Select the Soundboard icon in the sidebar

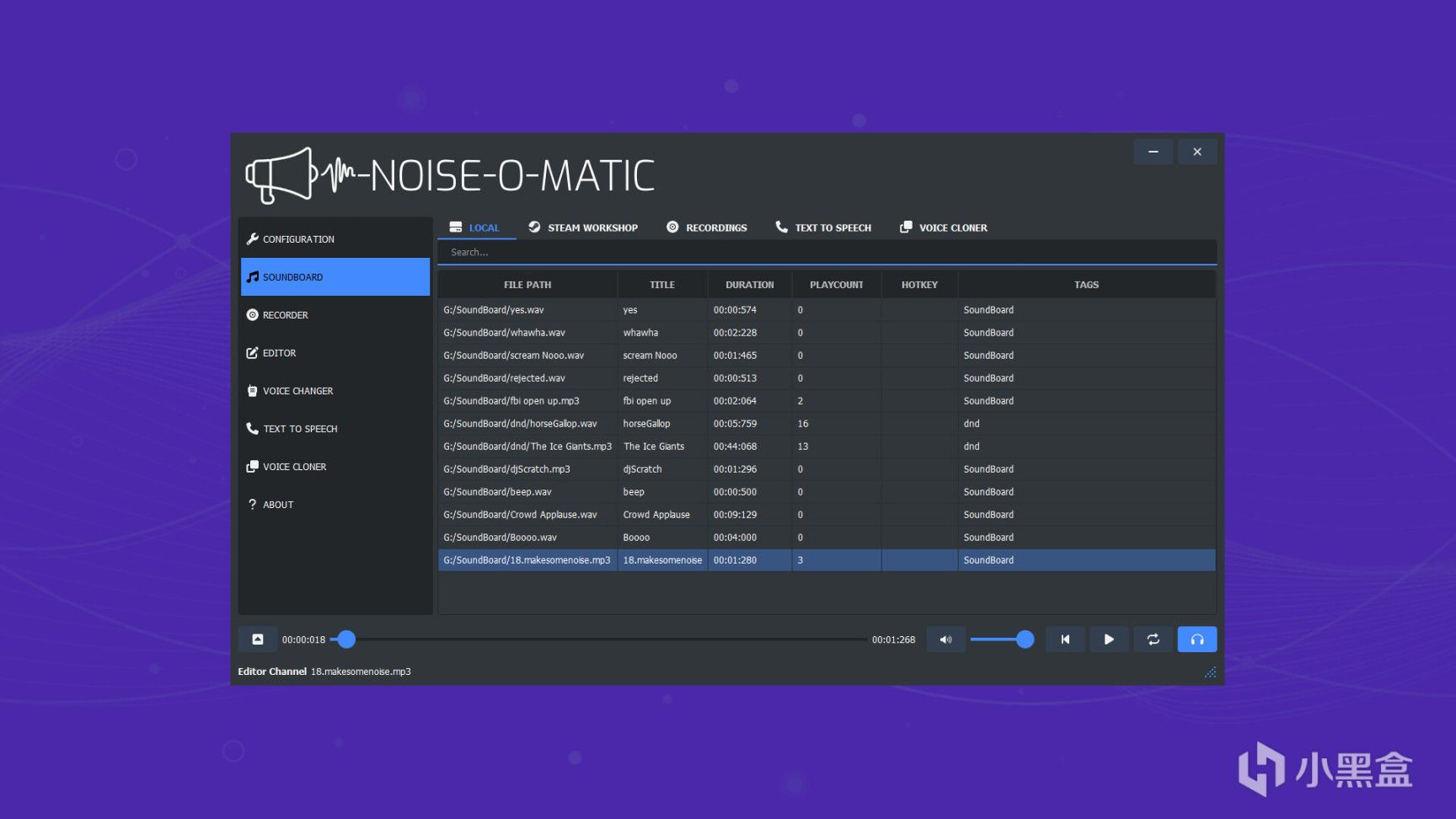pos(253,276)
